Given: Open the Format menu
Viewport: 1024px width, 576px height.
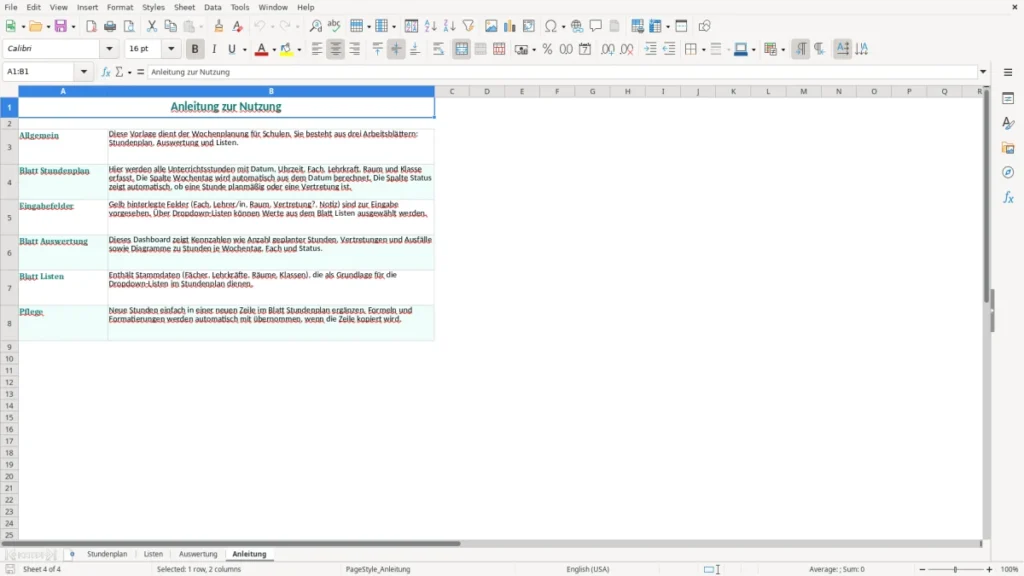Looking at the screenshot, I should (120, 7).
